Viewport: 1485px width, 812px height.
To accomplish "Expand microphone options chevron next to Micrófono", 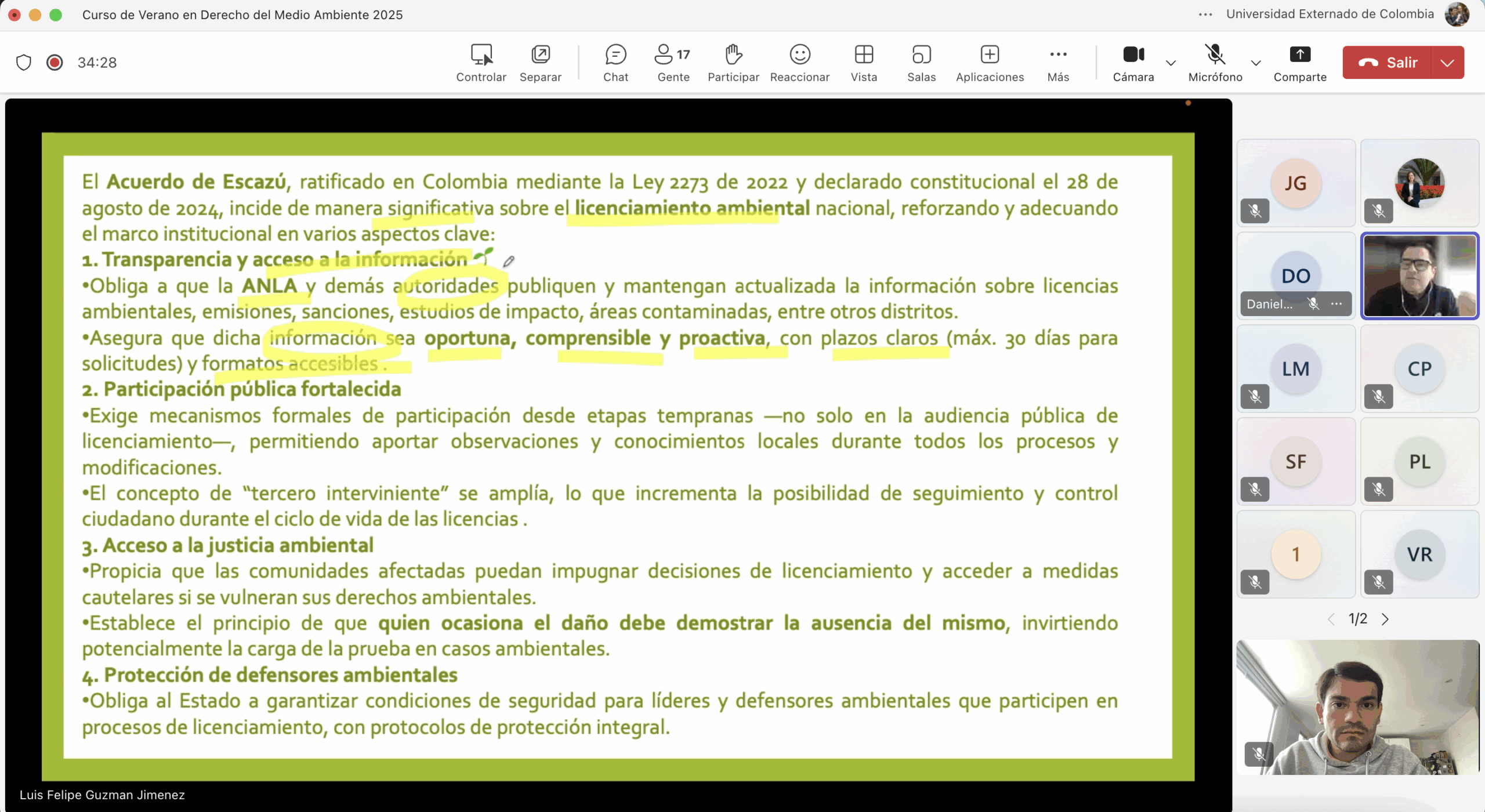I will pos(1255,63).
